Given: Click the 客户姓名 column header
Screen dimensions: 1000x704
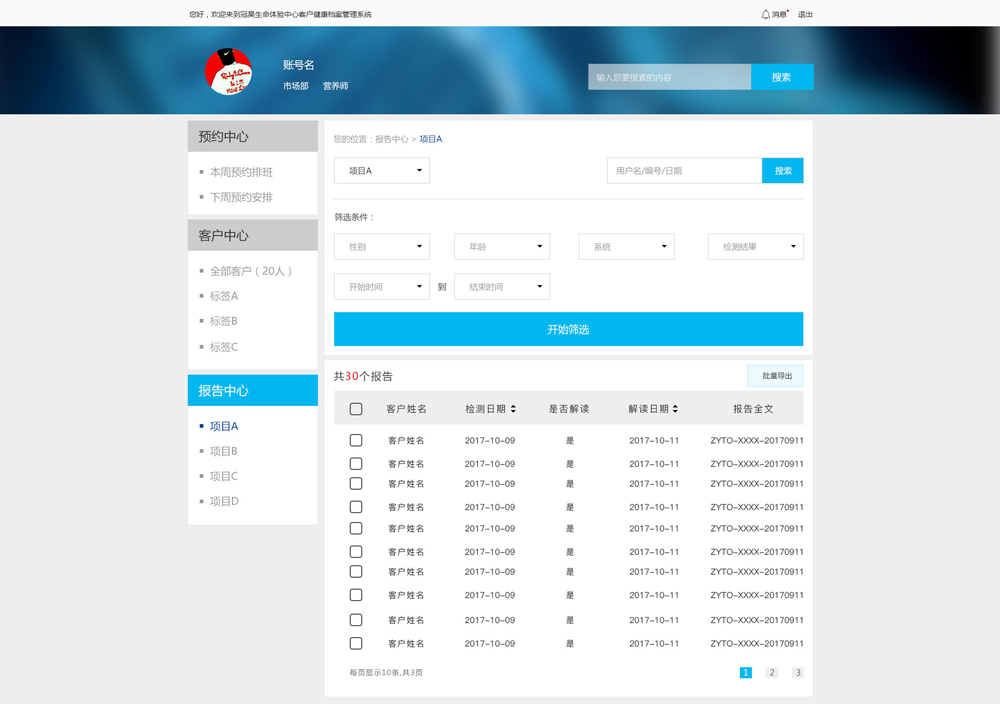Looking at the screenshot, I should coord(406,409).
